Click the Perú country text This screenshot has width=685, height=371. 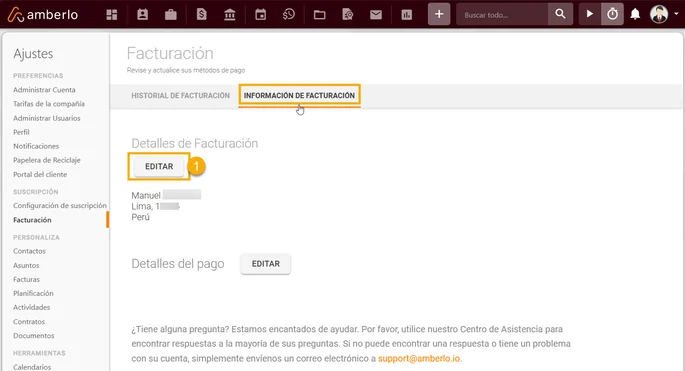point(140,217)
